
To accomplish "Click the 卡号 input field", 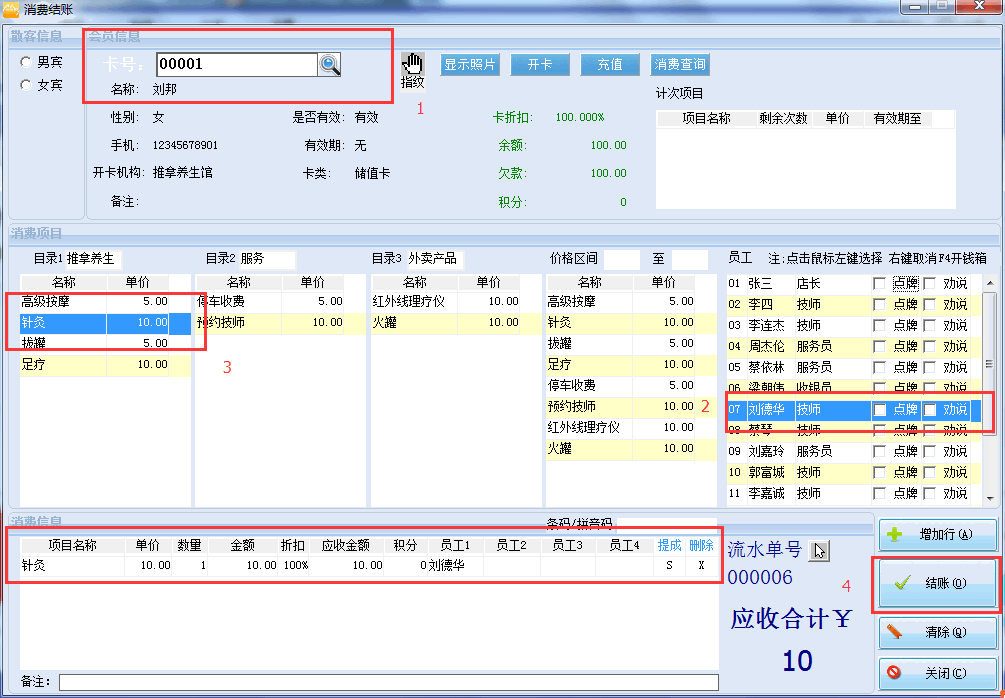I will (237, 64).
